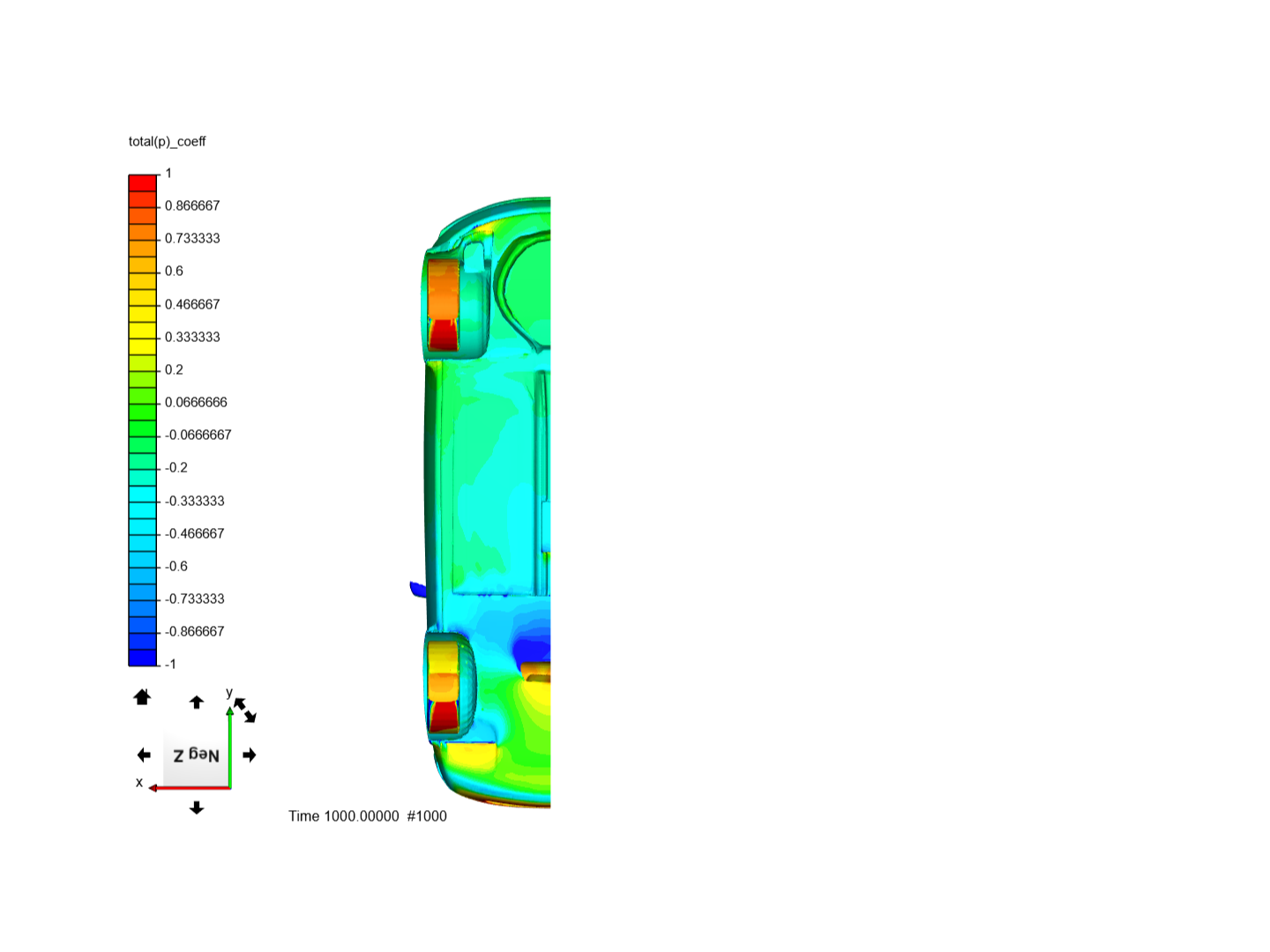The height and width of the screenshot is (952, 1270).
Task: Click the red top legend color band
Action: 143,182
